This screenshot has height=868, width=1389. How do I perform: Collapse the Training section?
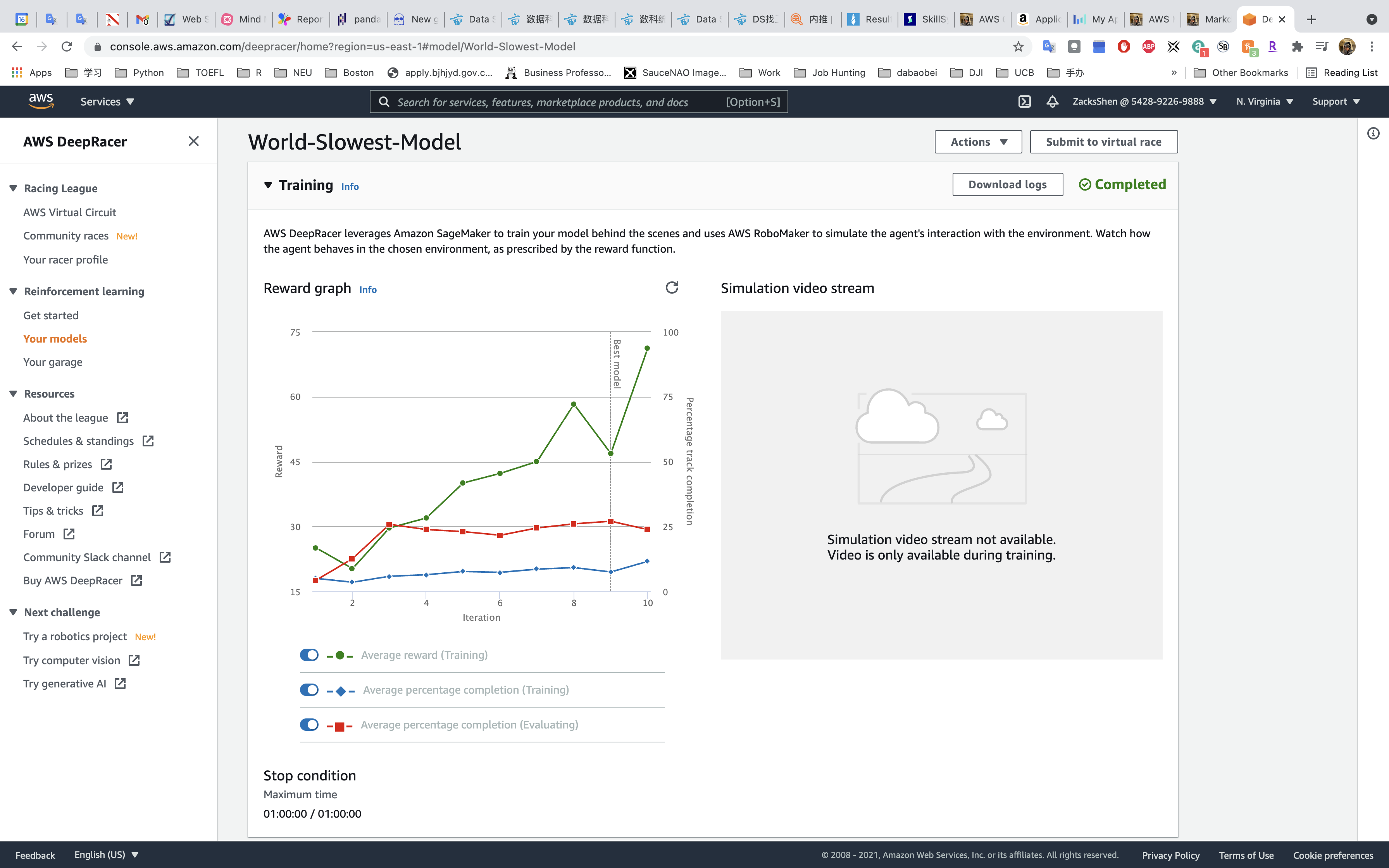[x=268, y=185]
